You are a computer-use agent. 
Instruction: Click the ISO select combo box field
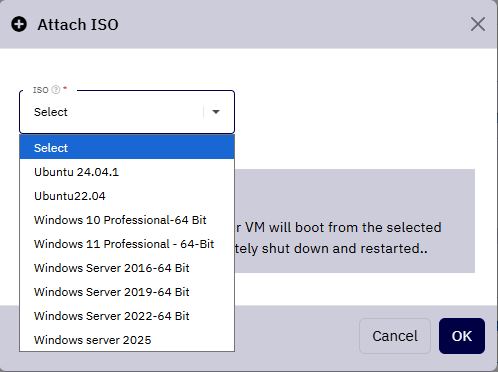click(127, 112)
